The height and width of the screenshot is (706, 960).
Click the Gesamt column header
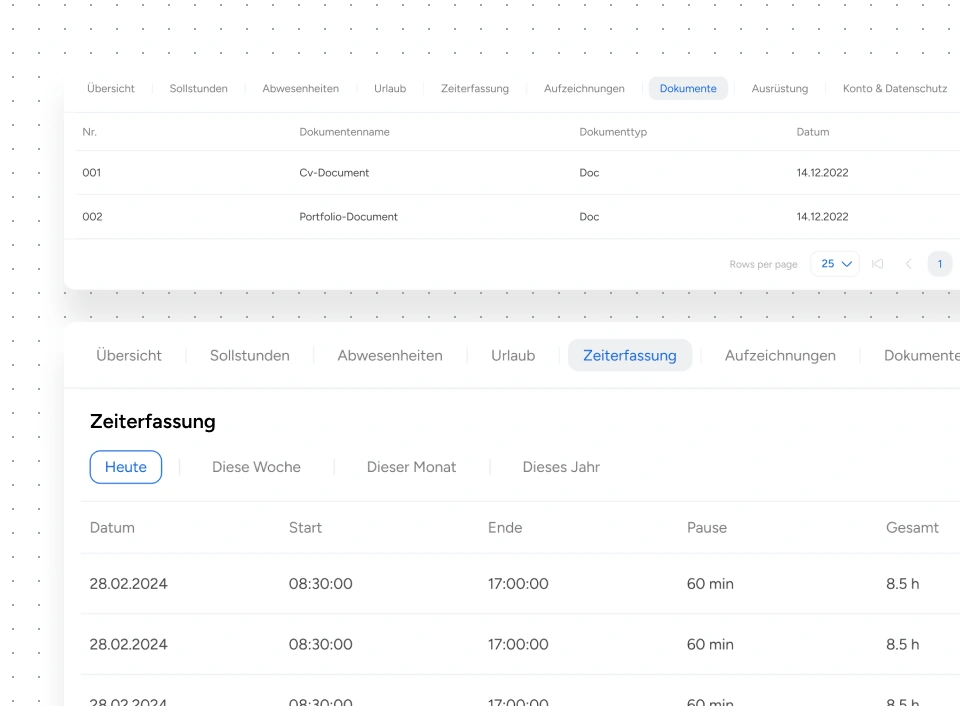[x=912, y=528]
